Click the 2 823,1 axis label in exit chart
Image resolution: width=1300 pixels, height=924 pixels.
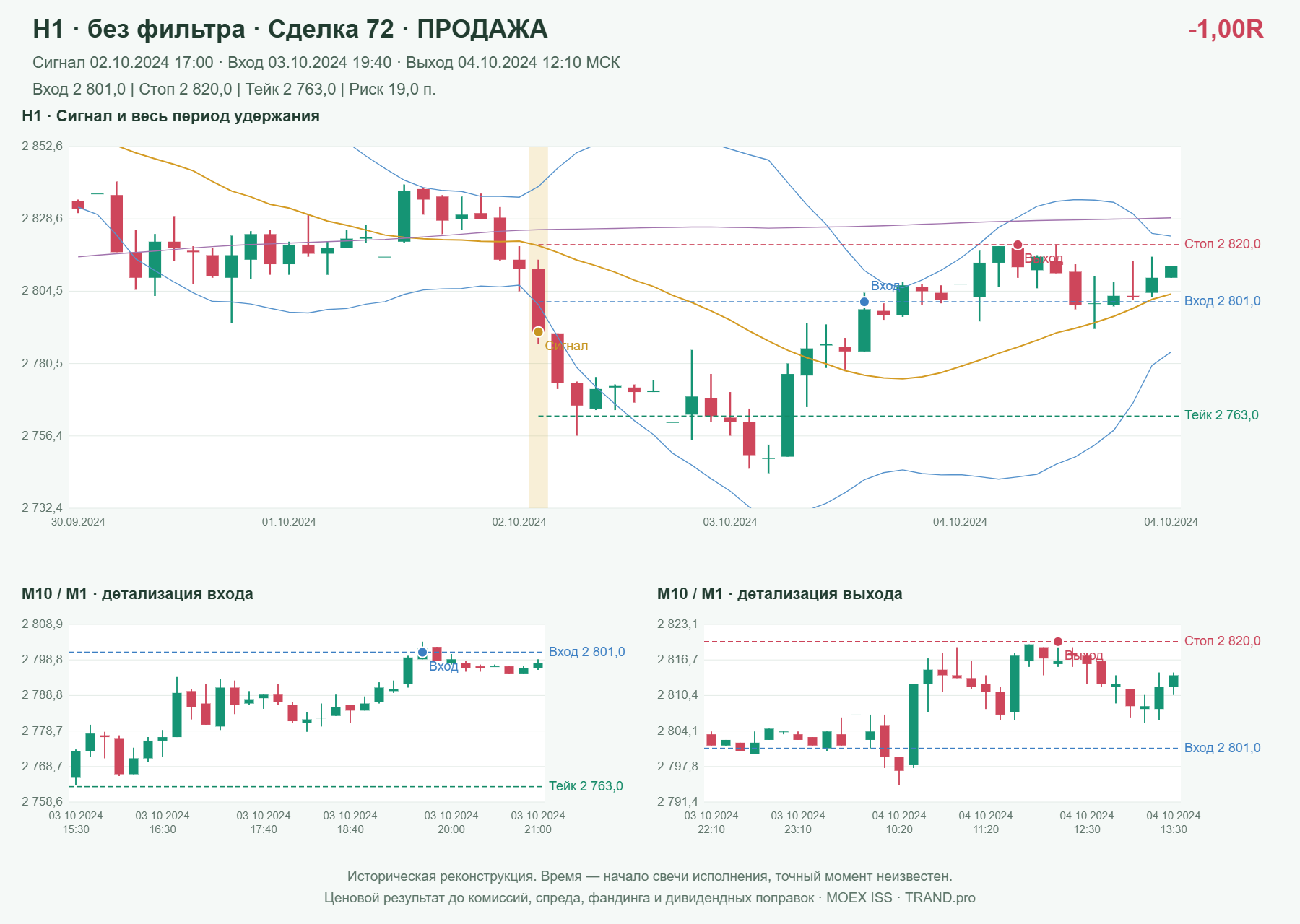677,624
